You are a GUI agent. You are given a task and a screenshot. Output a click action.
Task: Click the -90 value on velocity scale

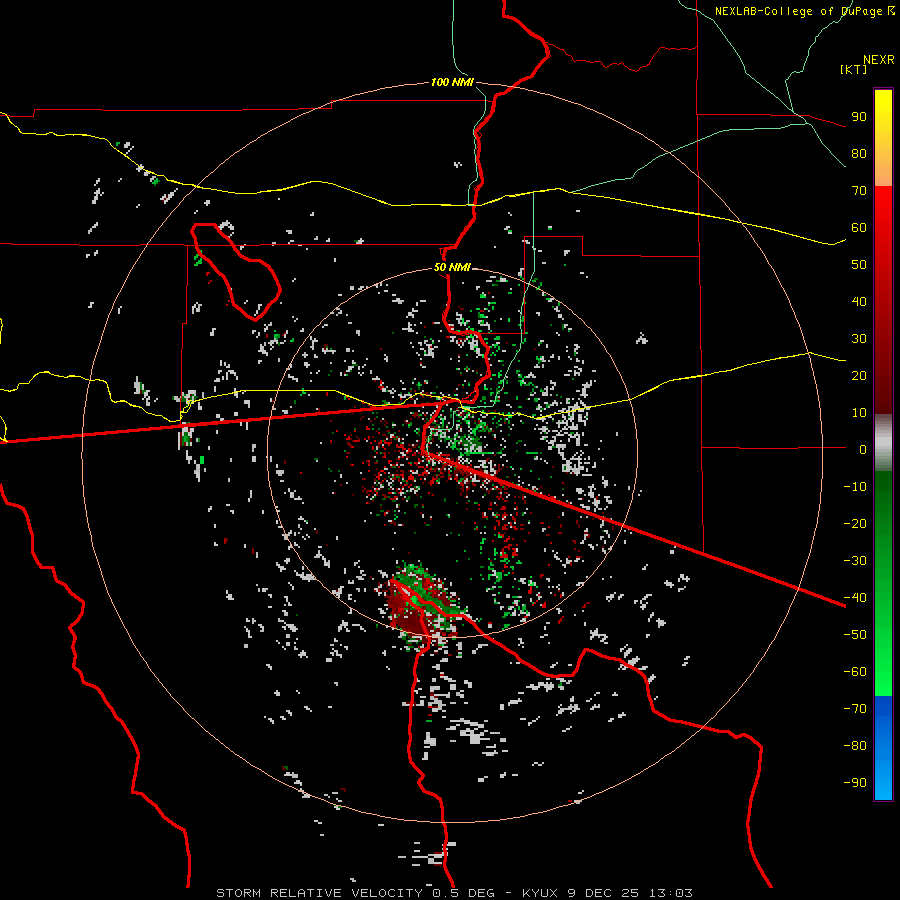855,783
